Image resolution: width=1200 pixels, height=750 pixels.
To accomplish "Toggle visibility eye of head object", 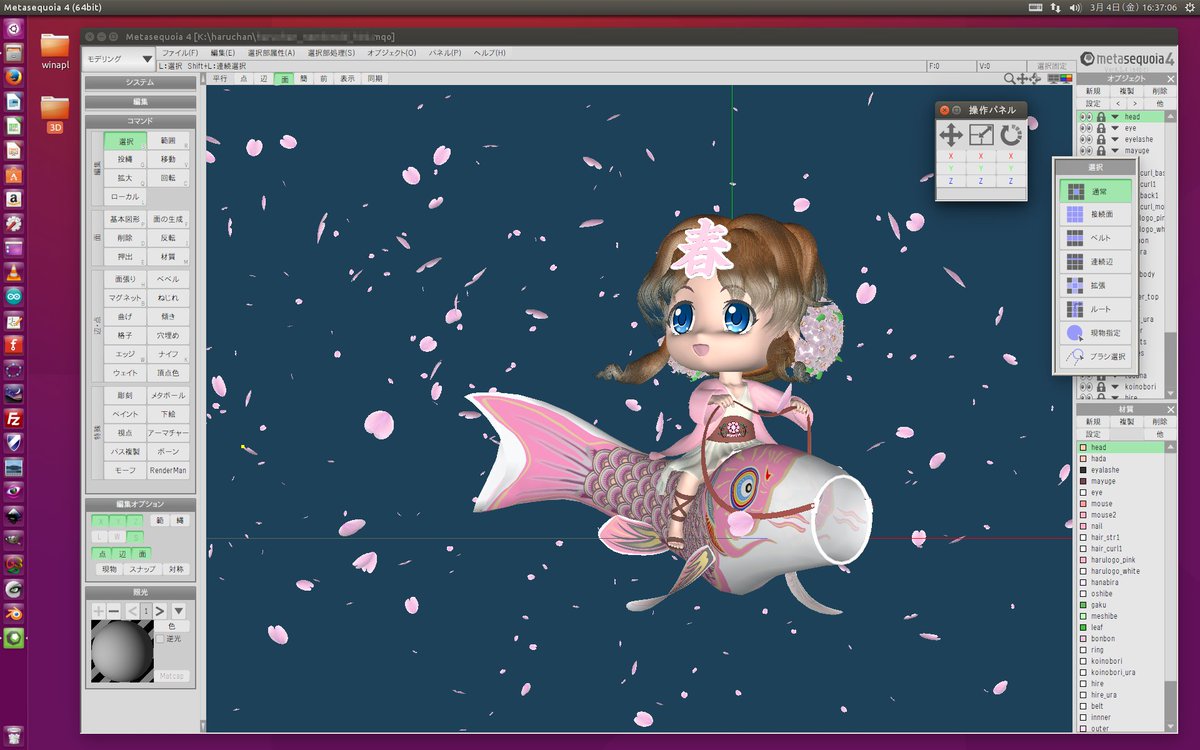I will (x=1085, y=117).
